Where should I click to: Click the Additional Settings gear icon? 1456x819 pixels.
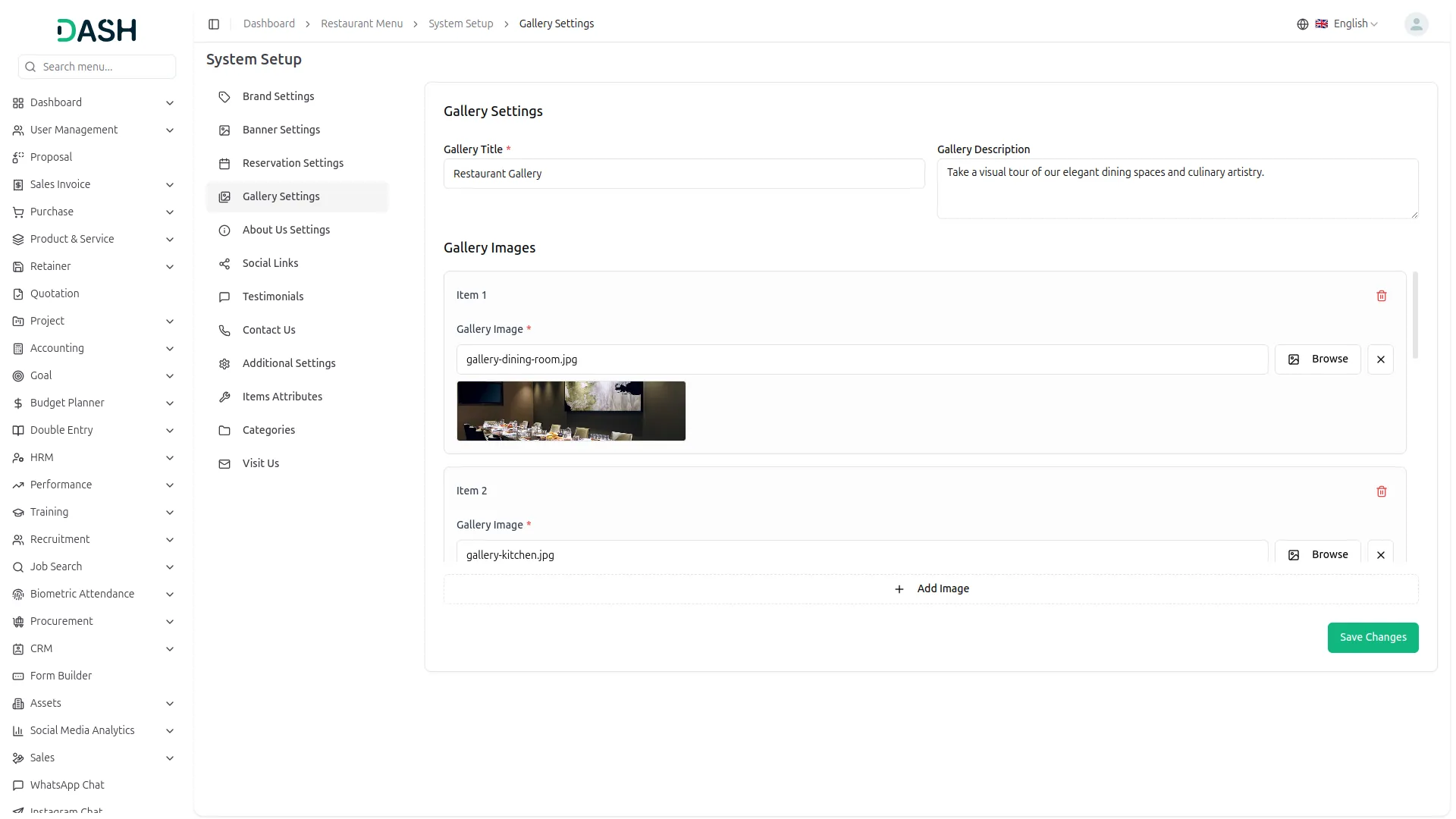224,364
